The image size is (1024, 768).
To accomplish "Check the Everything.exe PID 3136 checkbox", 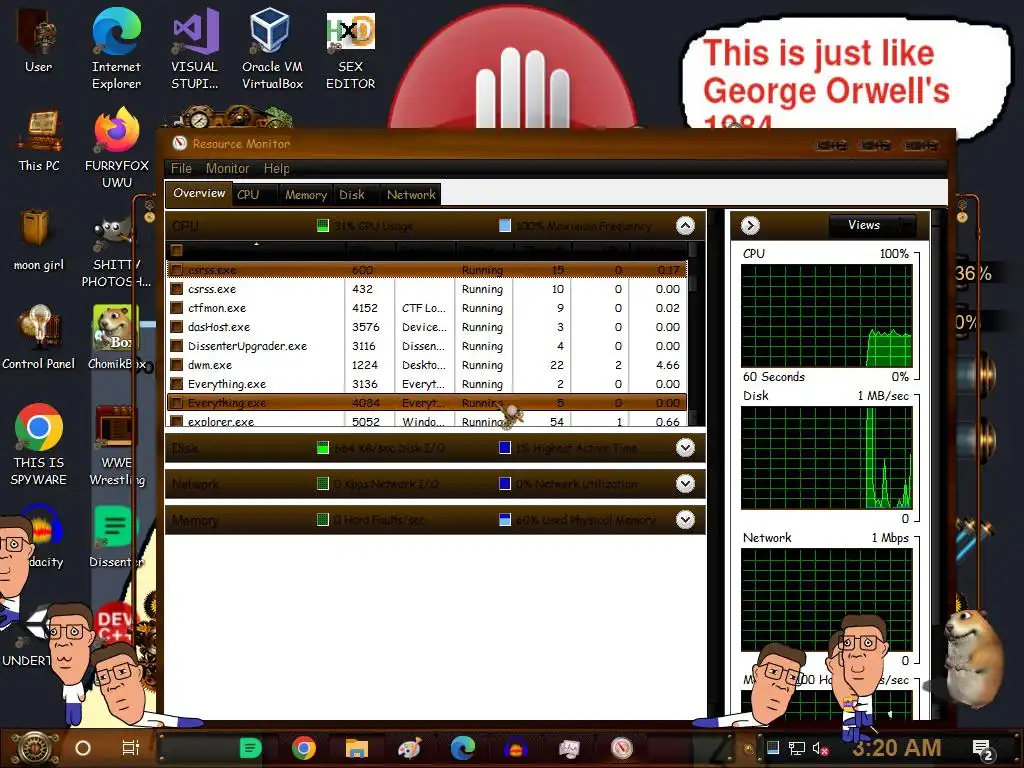I will click(176, 383).
